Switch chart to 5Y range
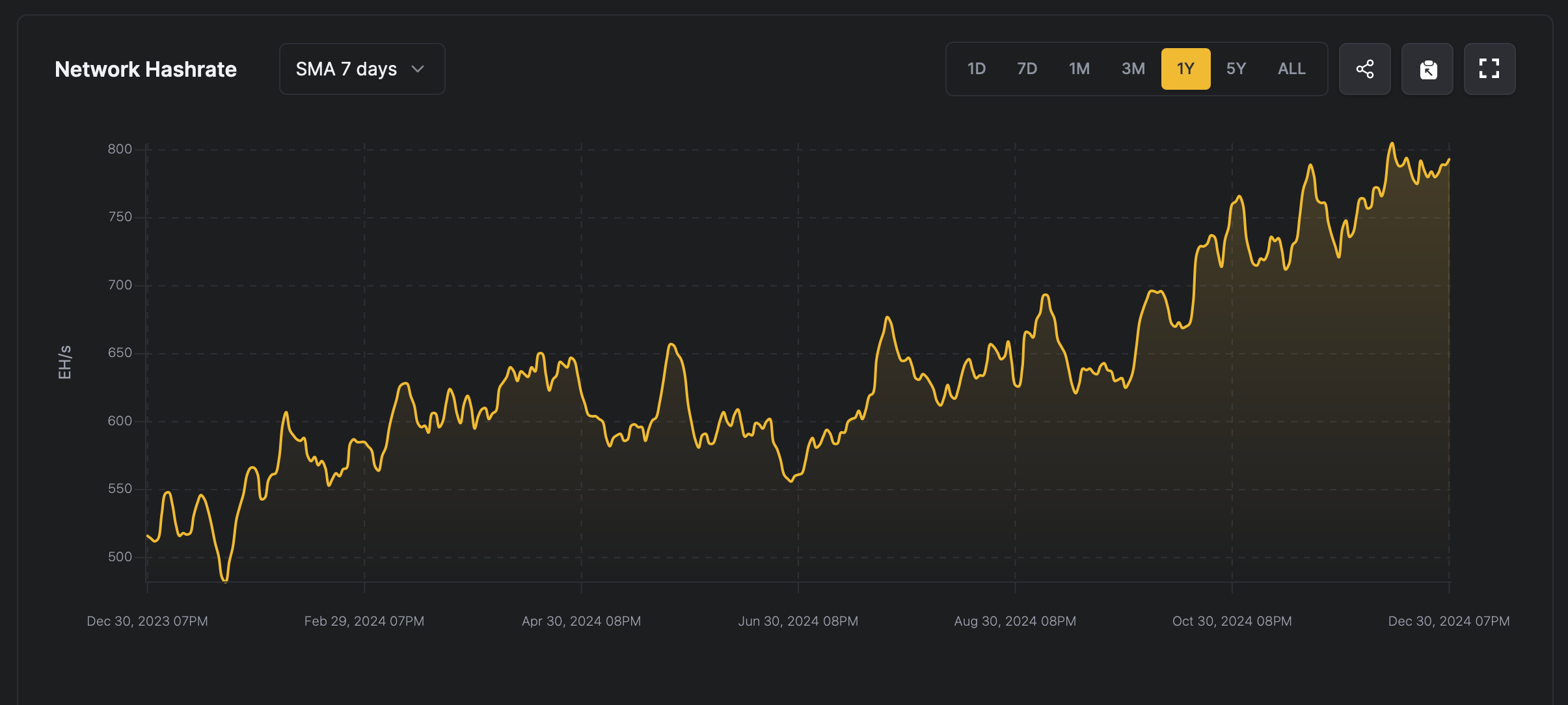1568x705 pixels. click(1236, 69)
